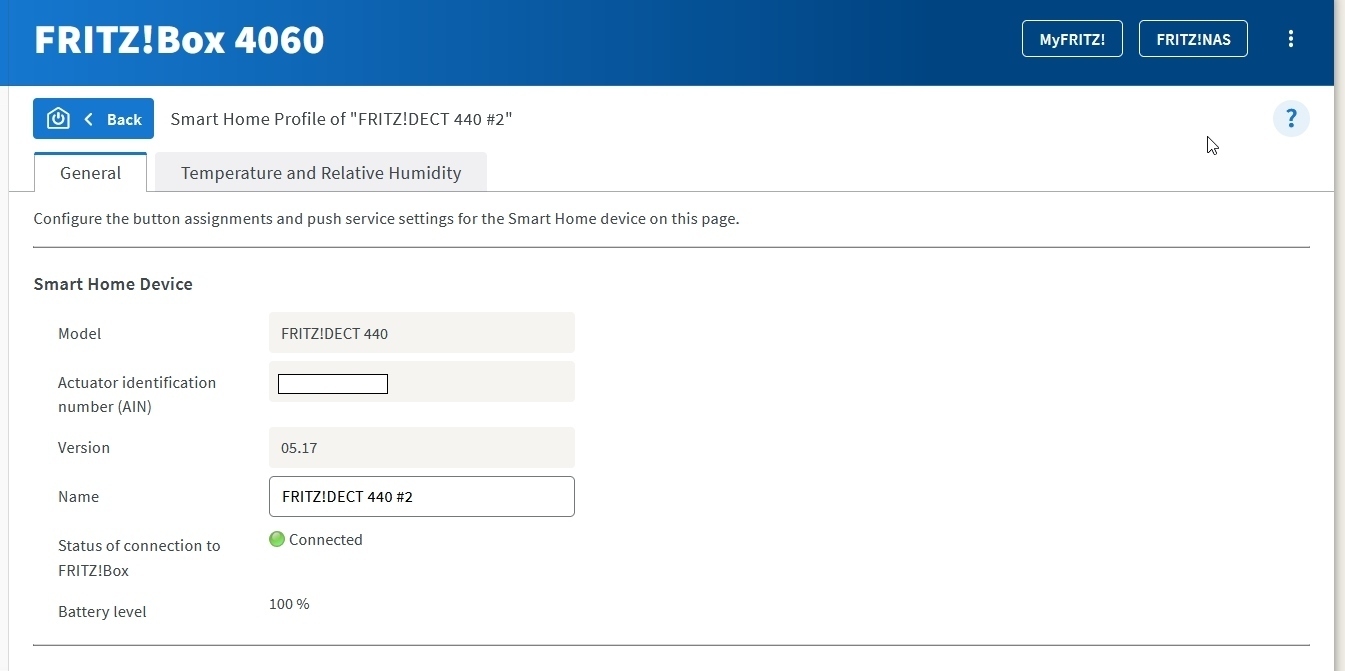The width and height of the screenshot is (1345, 671).
Task: Click the Actuator identification number (AIN) label
Action: click(x=137, y=394)
